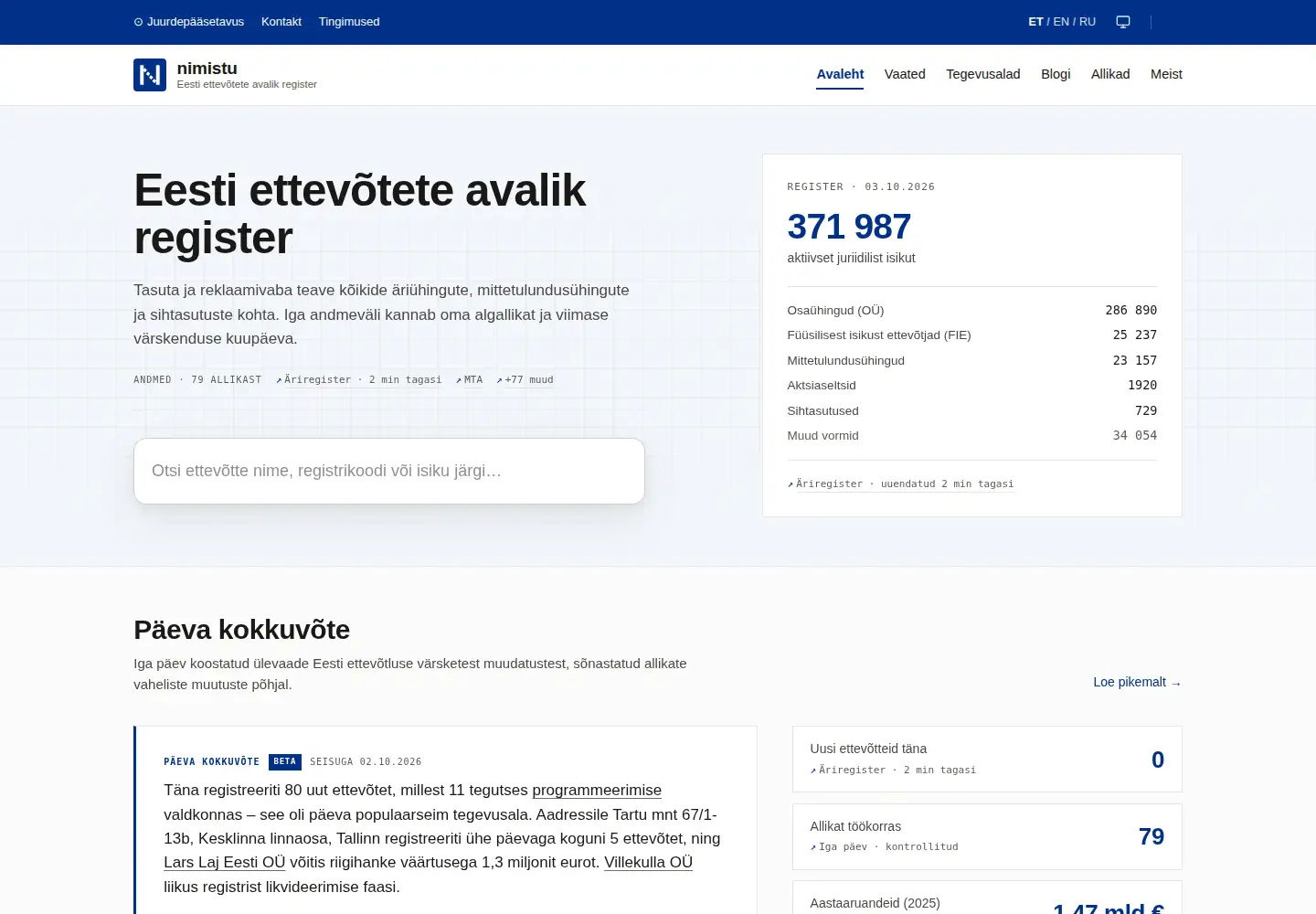Open the Vaated menu item

[905, 74]
